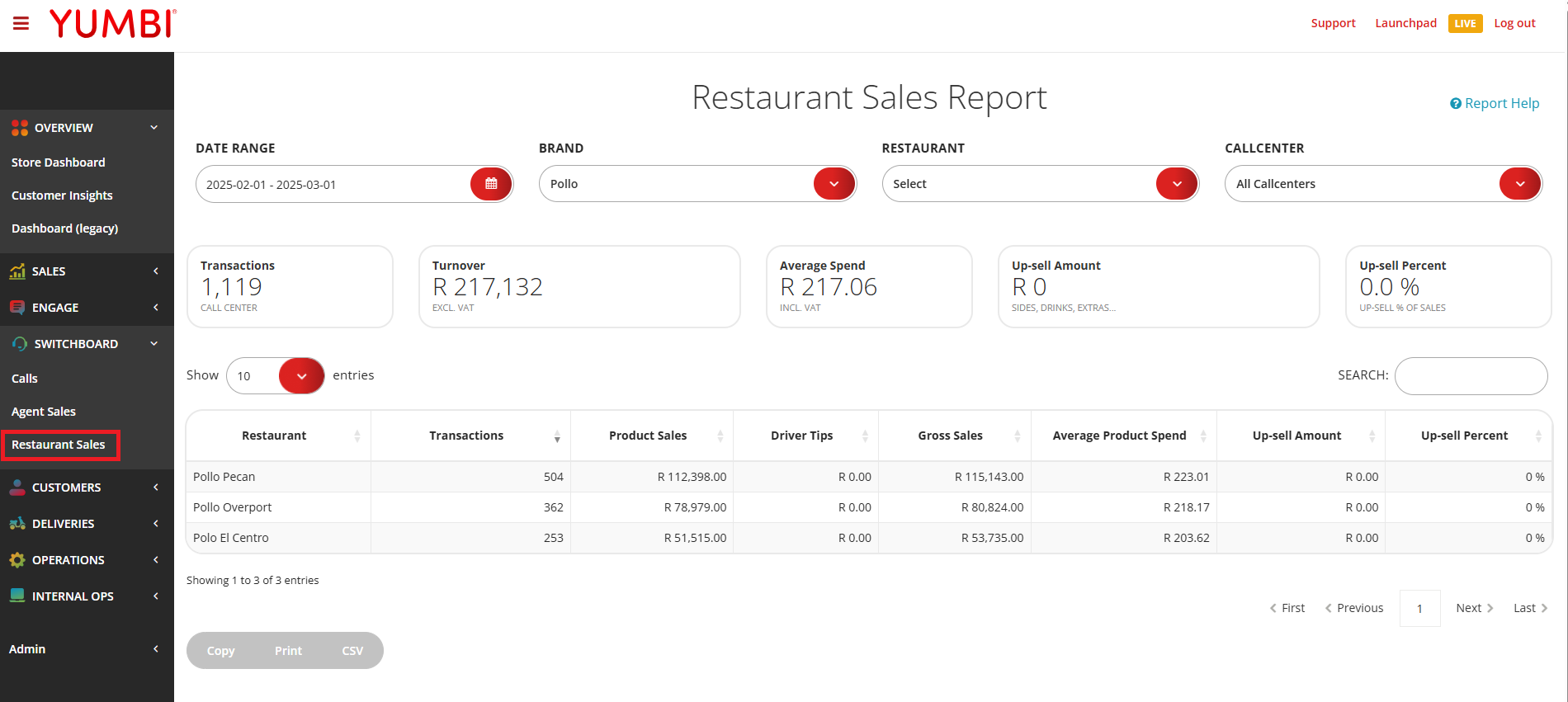Export the table as CSV
This screenshot has height=702, width=1568.
click(x=352, y=651)
